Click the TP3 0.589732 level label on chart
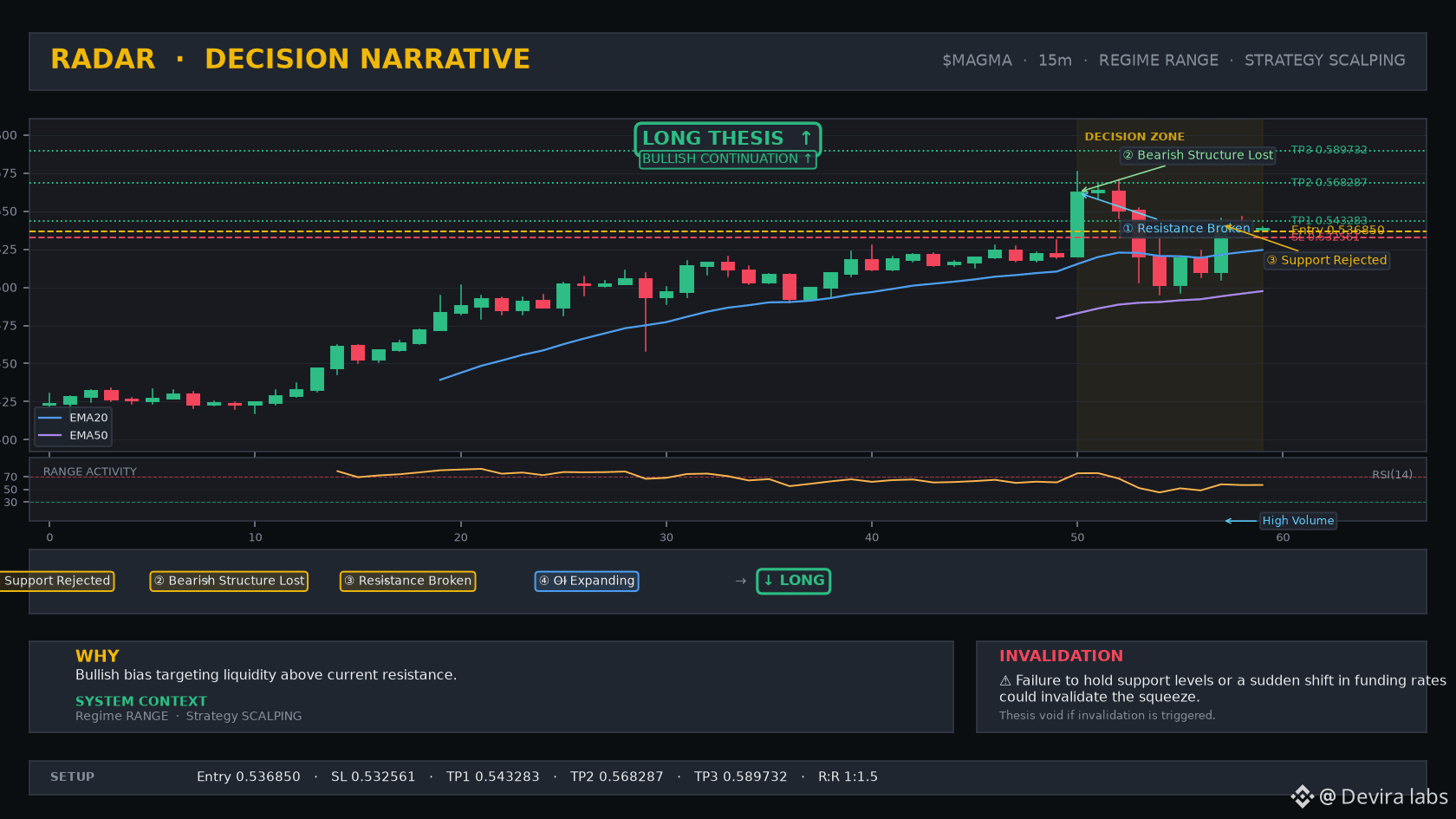Screen dimensions: 1456x819 click(x=1329, y=150)
